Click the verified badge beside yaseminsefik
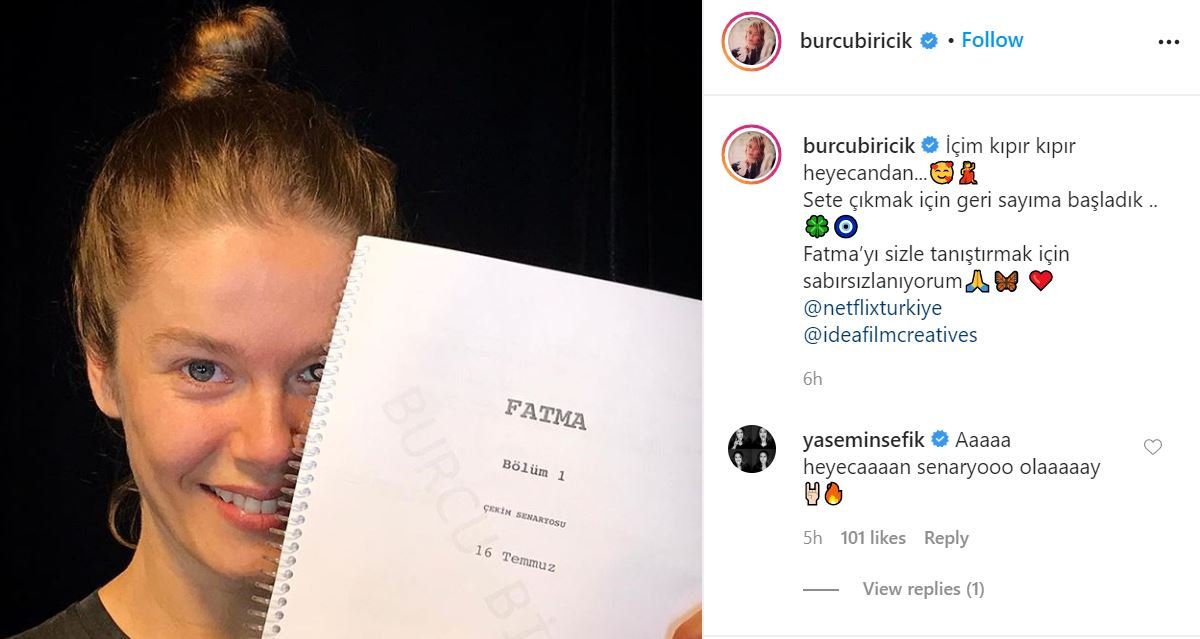The width and height of the screenshot is (1200, 639). click(940, 439)
